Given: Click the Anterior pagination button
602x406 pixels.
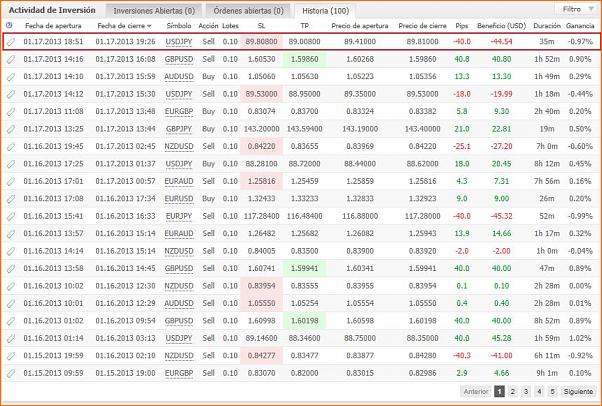Looking at the screenshot, I should tap(476, 391).
